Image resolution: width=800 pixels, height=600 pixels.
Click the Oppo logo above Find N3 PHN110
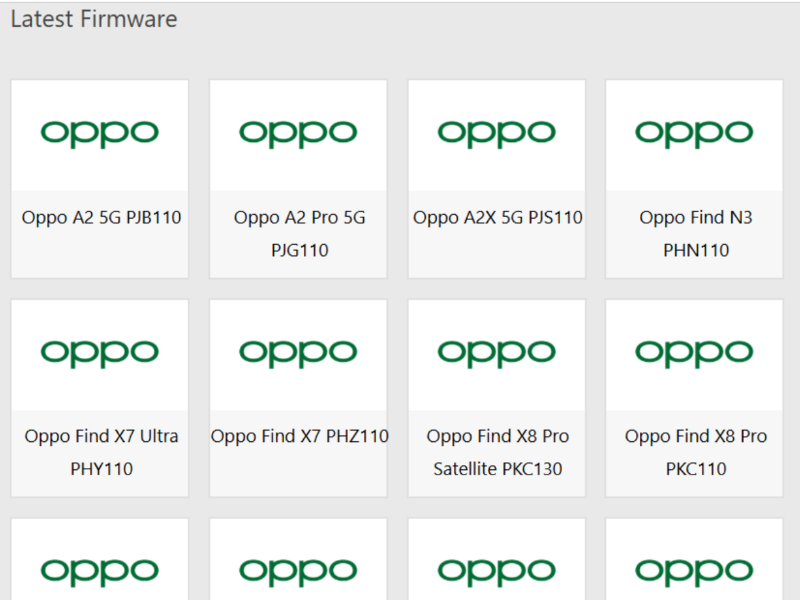[695, 133]
